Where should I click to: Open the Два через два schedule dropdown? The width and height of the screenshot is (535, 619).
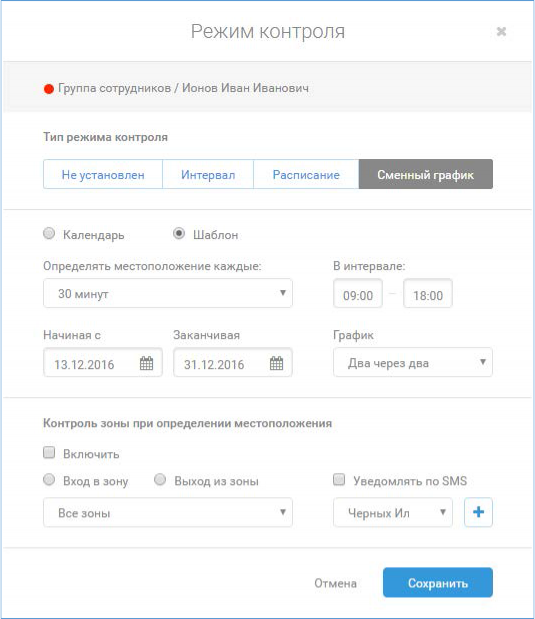[413, 362]
